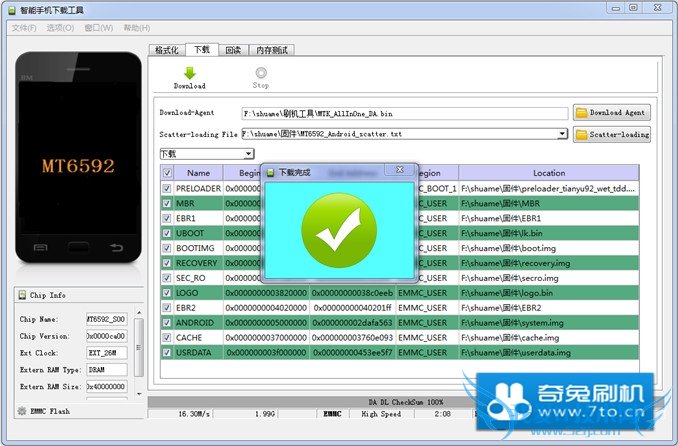
Task: Switch to the 内存测试 tab
Action: tap(272, 49)
